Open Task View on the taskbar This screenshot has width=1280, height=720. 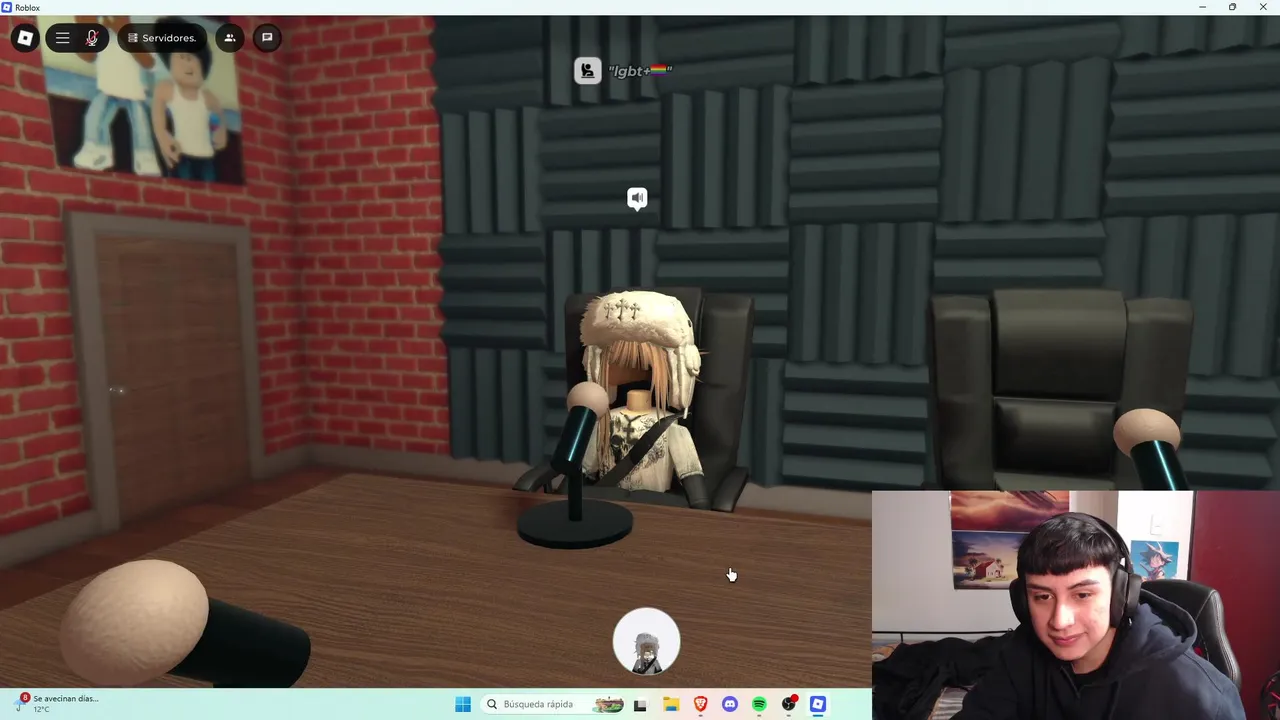(x=640, y=705)
